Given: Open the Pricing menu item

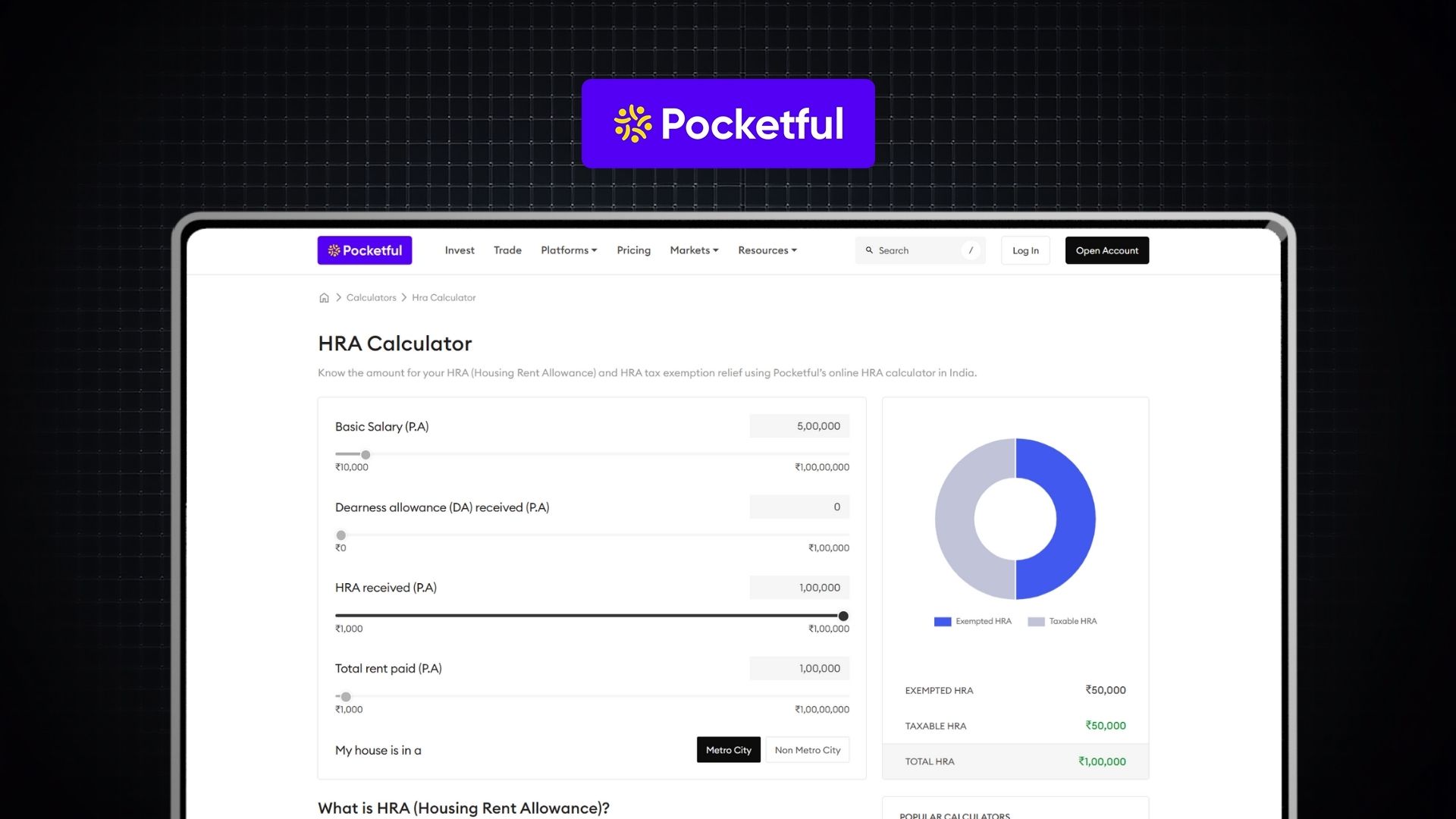Looking at the screenshot, I should (633, 250).
